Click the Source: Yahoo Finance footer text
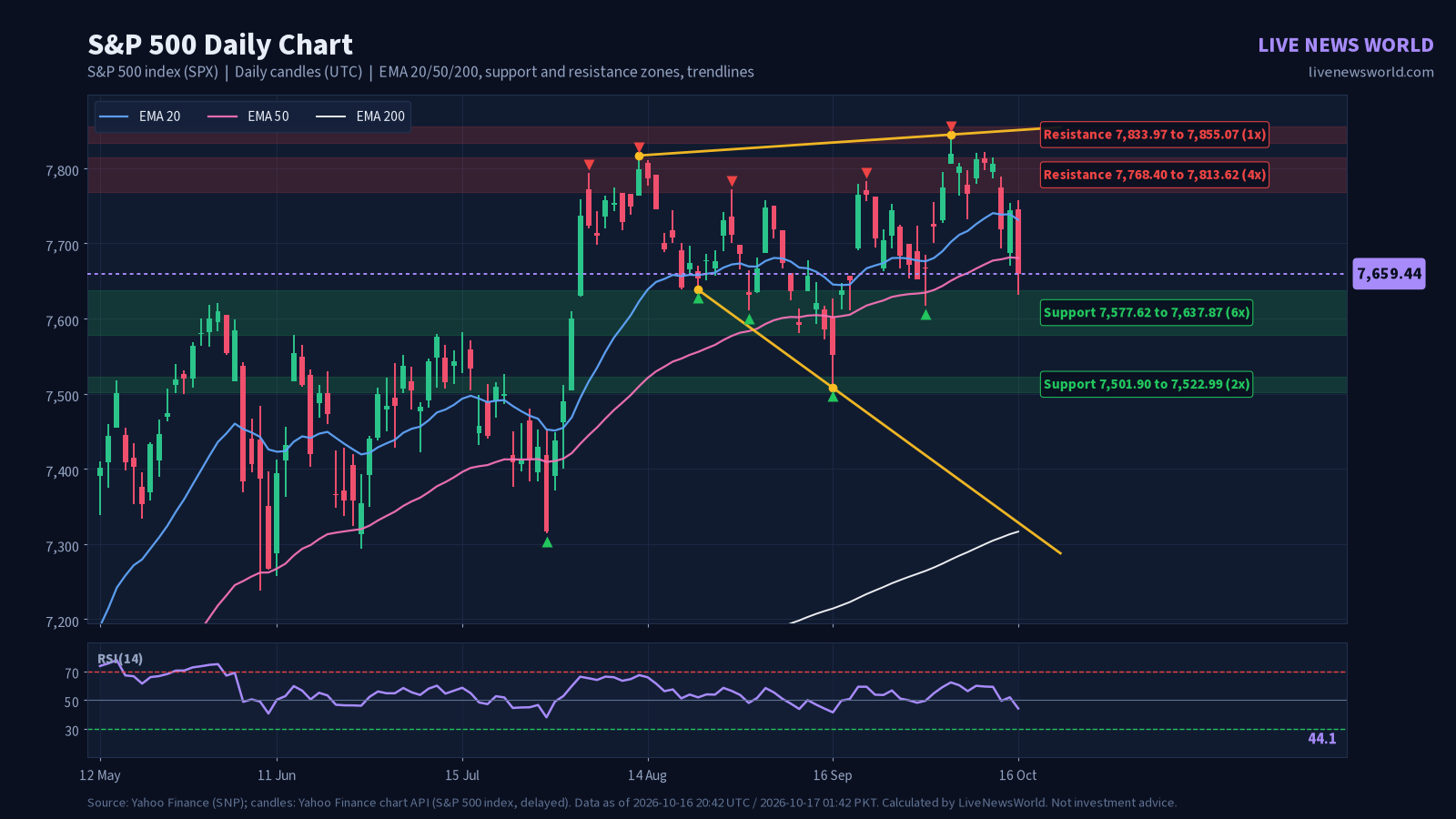Image resolution: width=1456 pixels, height=819 pixels. [632, 803]
